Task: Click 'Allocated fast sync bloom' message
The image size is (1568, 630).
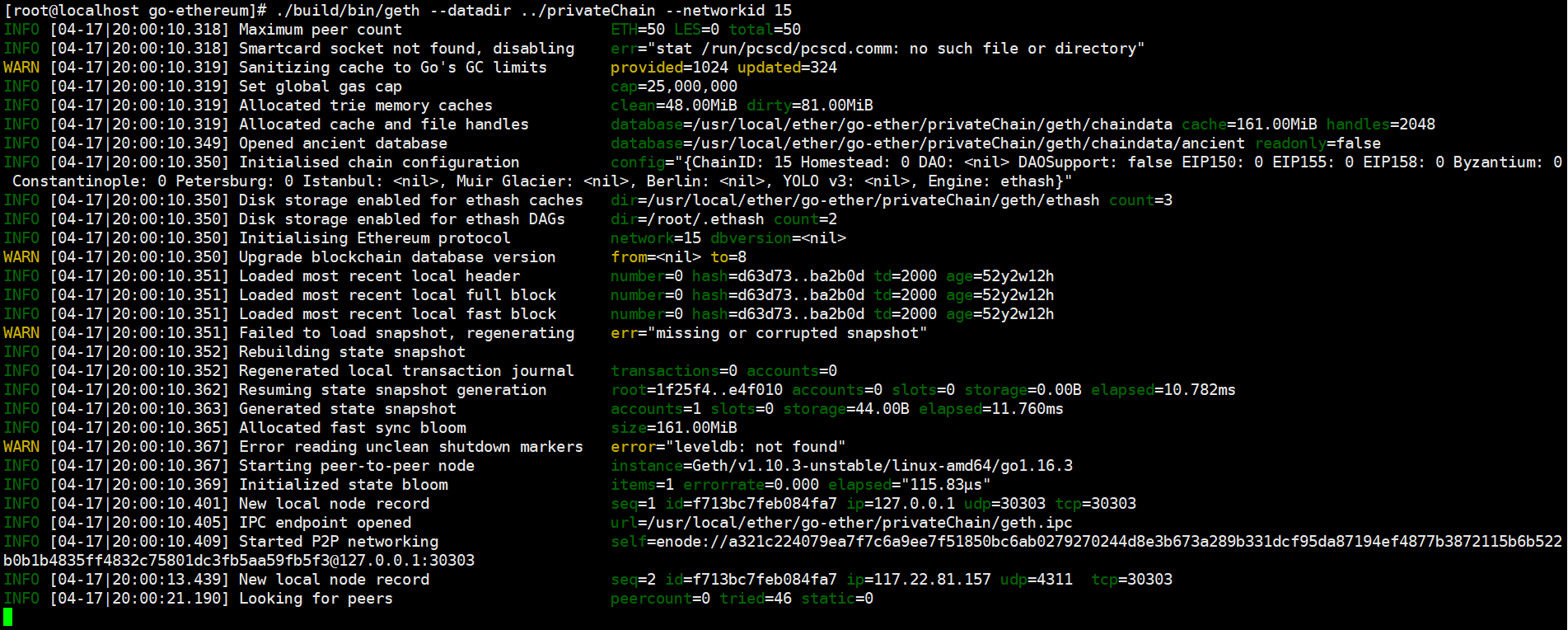Action: 352,428
